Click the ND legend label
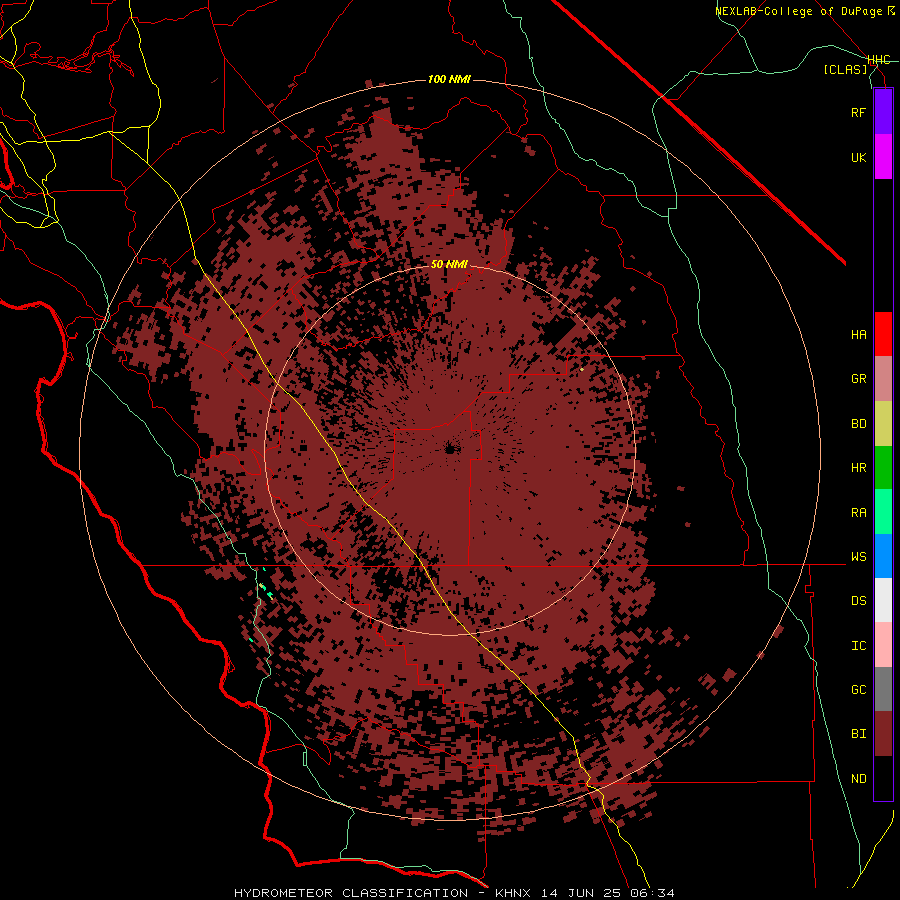This screenshot has width=900, height=900. coord(858,779)
